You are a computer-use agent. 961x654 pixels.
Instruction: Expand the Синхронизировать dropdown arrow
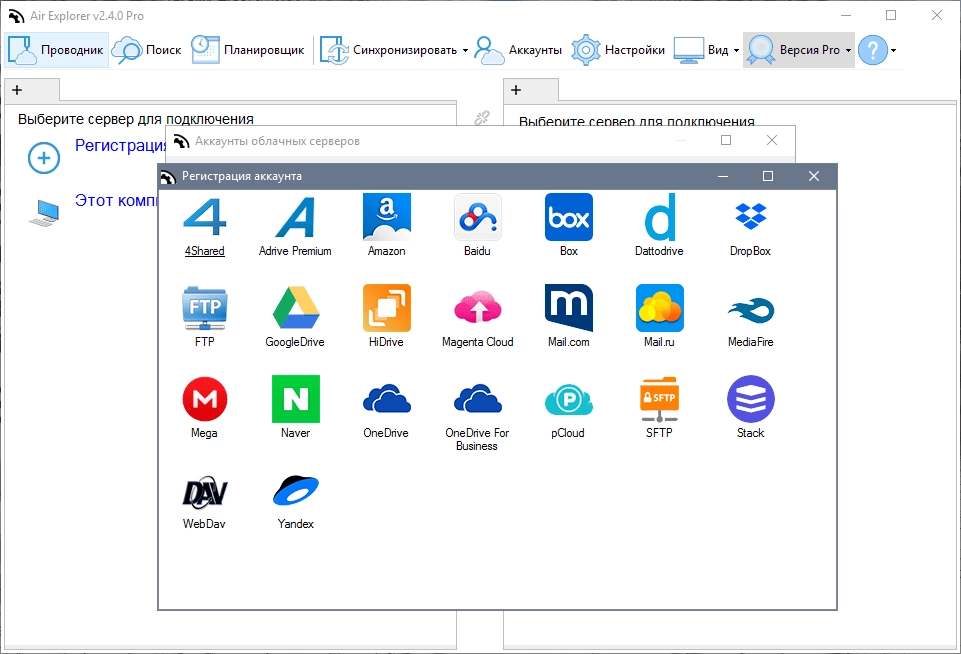[x=465, y=51]
